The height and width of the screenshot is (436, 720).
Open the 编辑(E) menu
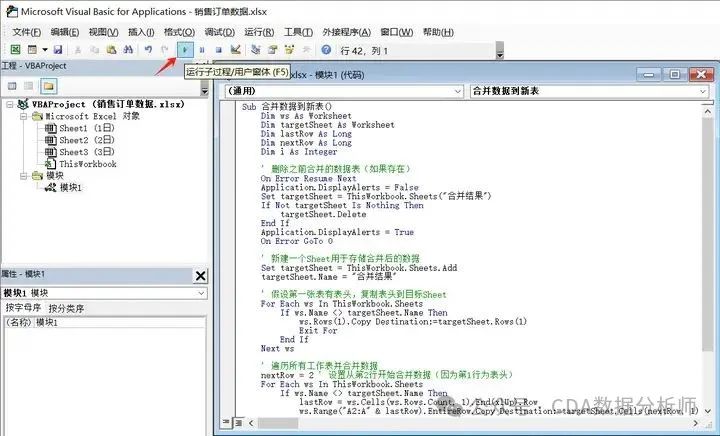(65, 32)
